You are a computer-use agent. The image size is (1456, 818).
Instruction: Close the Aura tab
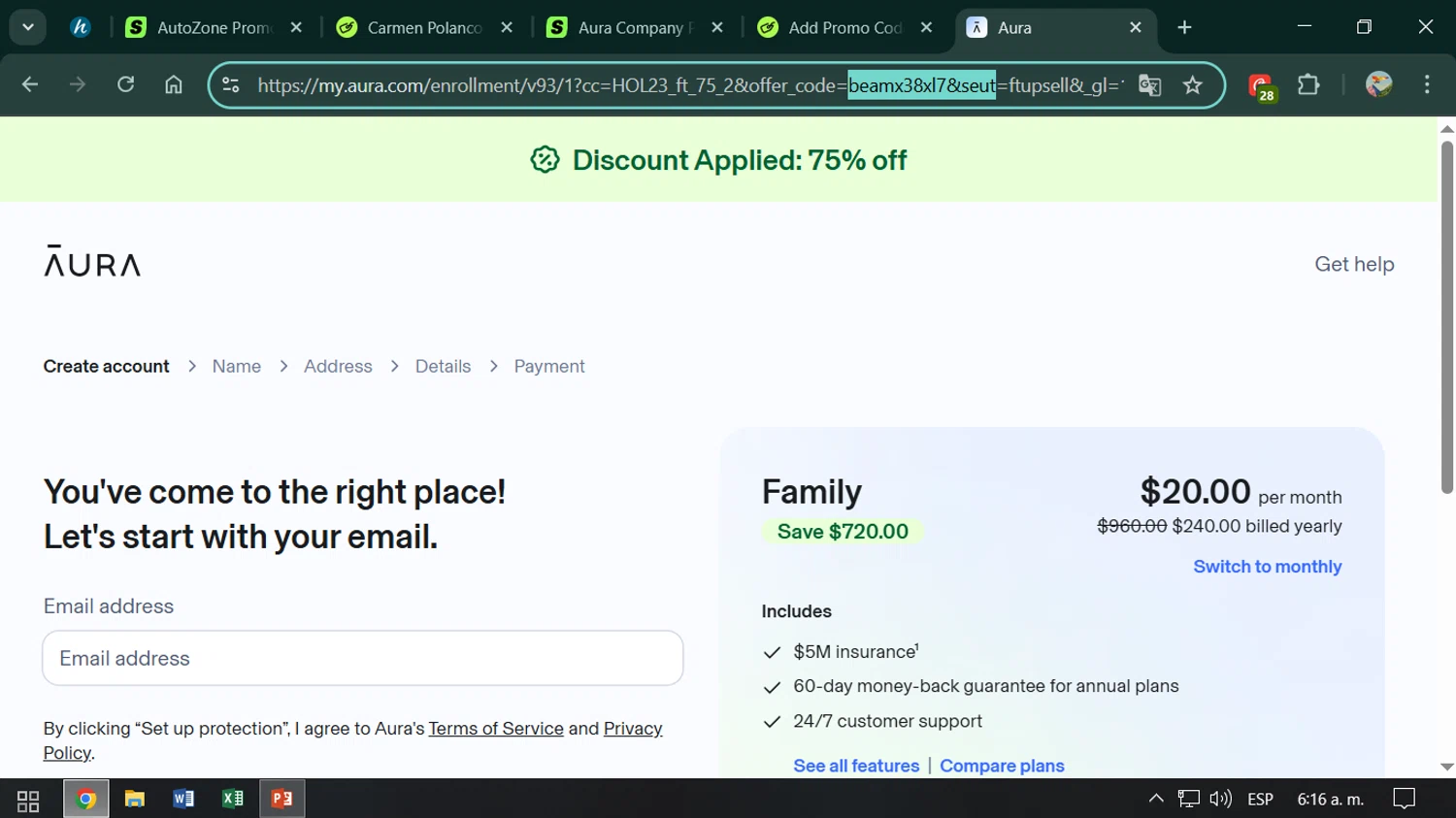tap(1136, 27)
